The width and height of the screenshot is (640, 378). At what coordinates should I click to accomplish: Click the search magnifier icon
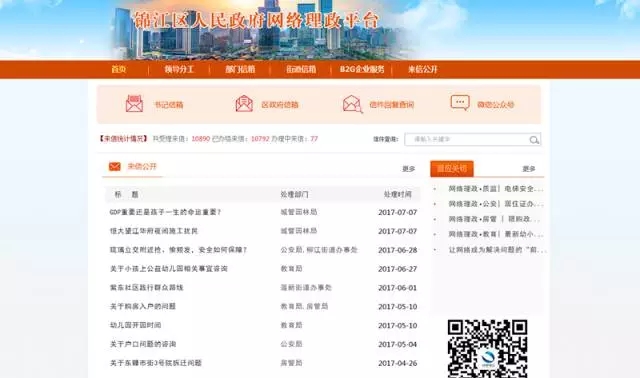534,140
